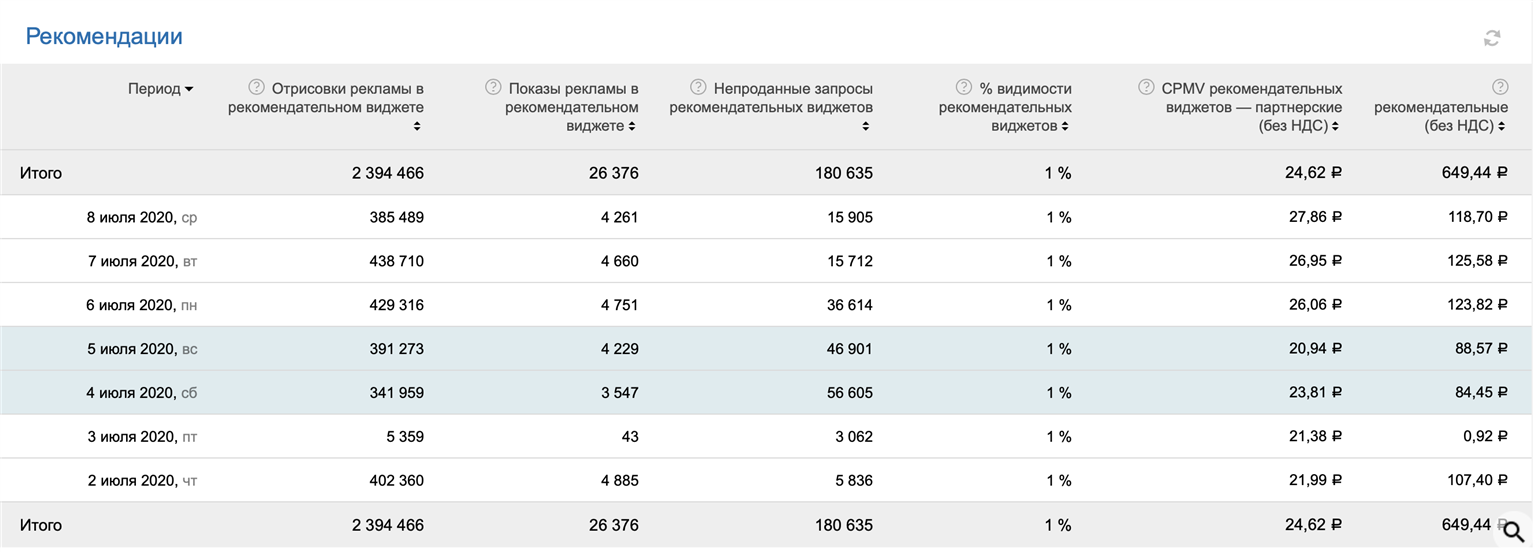Open help icon for Отрисовки рекламы column
The width and height of the screenshot is (1536, 553).
pyautogui.click(x=256, y=87)
